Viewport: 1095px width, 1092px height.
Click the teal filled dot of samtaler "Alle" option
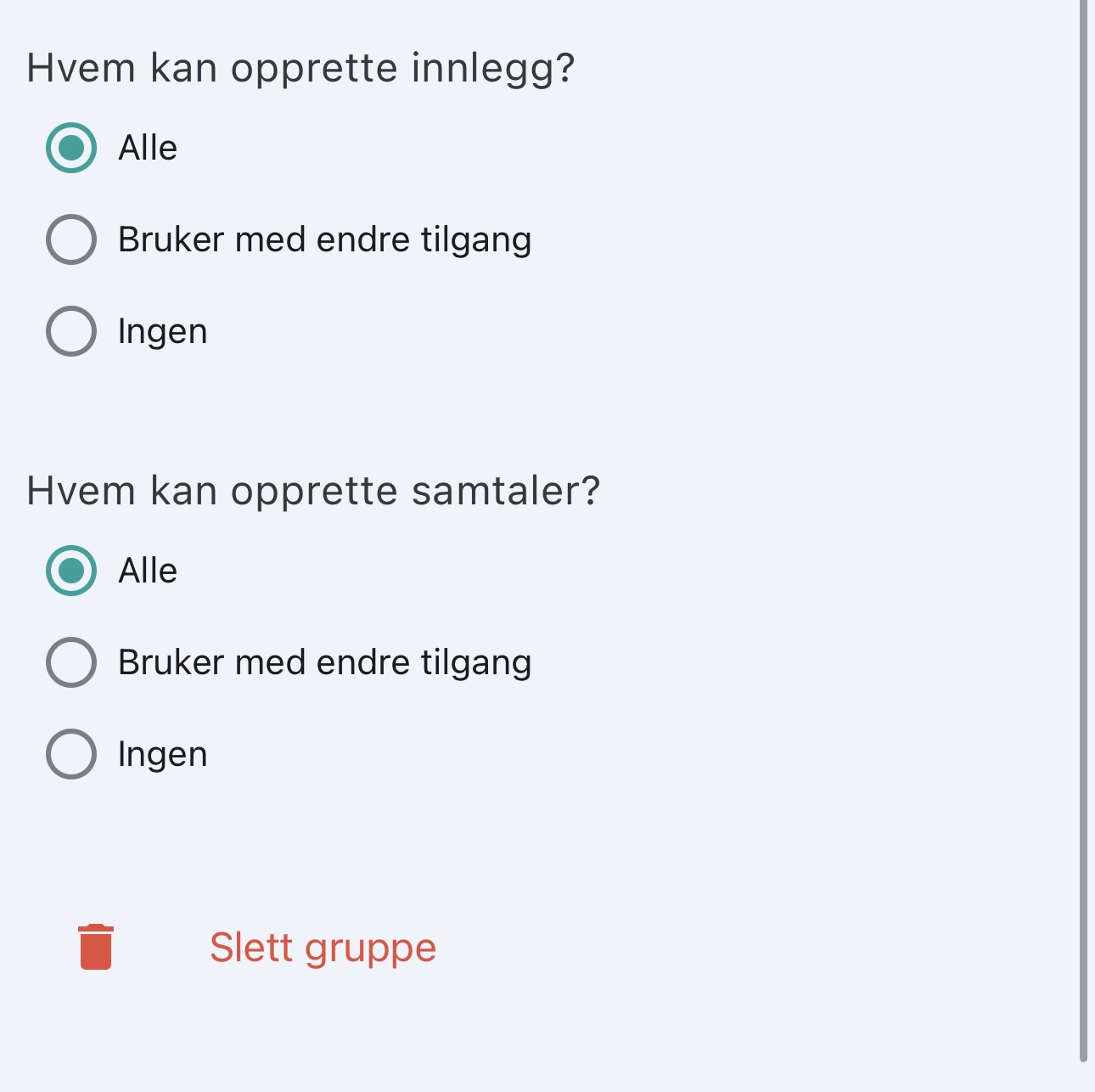point(71,571)
